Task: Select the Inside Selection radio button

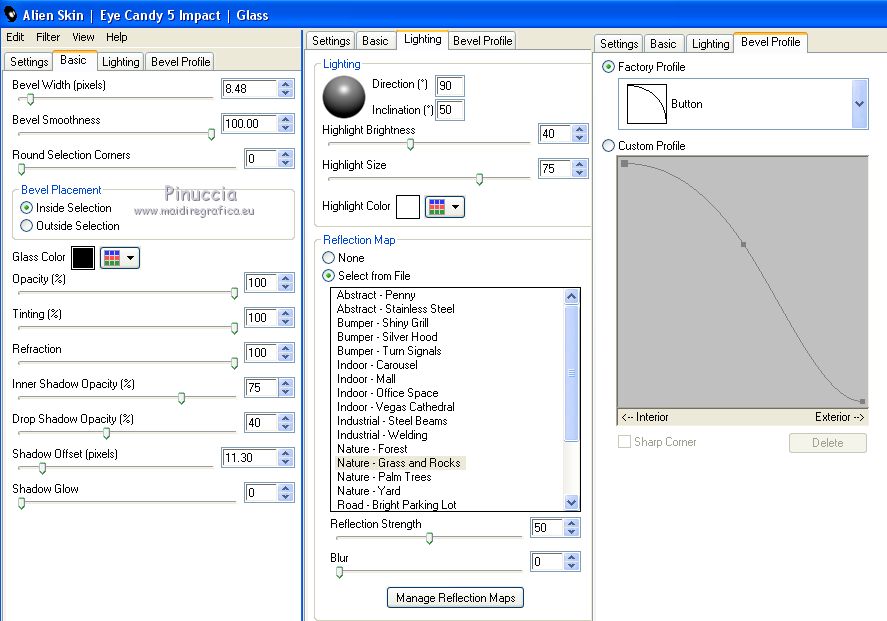Action: 26,208
